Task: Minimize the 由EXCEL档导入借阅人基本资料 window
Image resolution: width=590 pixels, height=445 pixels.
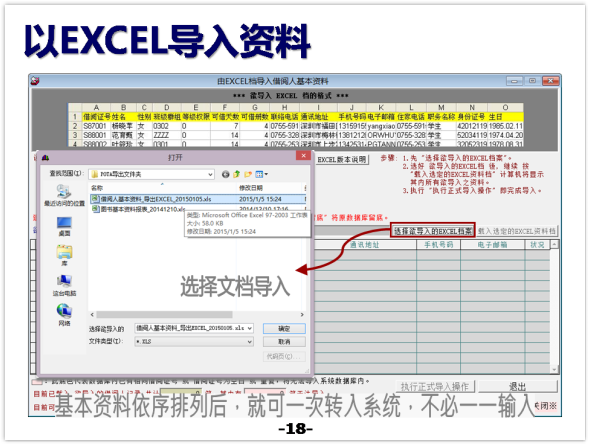Action: 514,81
